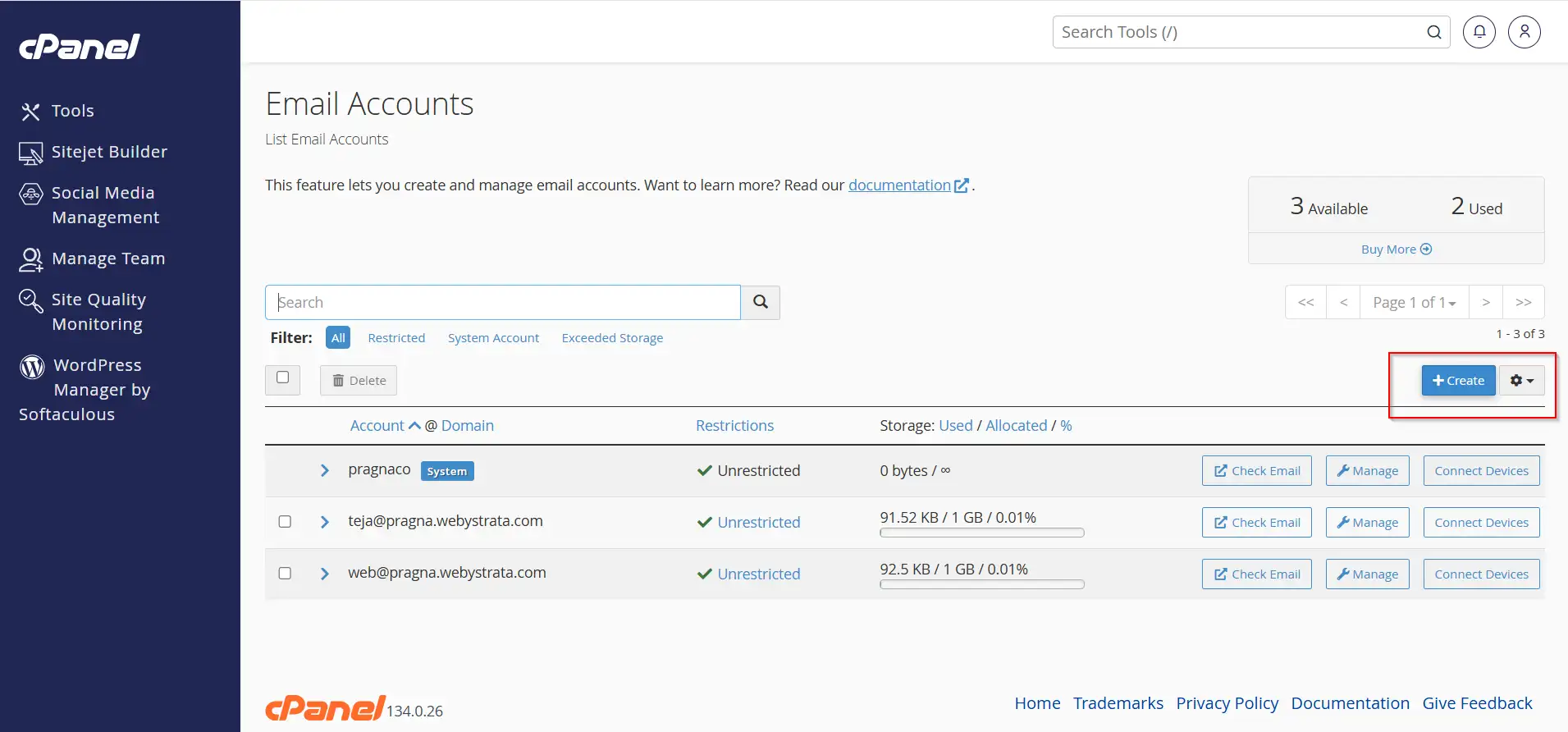
Task: Click the email accounts Search field
Action: pos(503,302)
